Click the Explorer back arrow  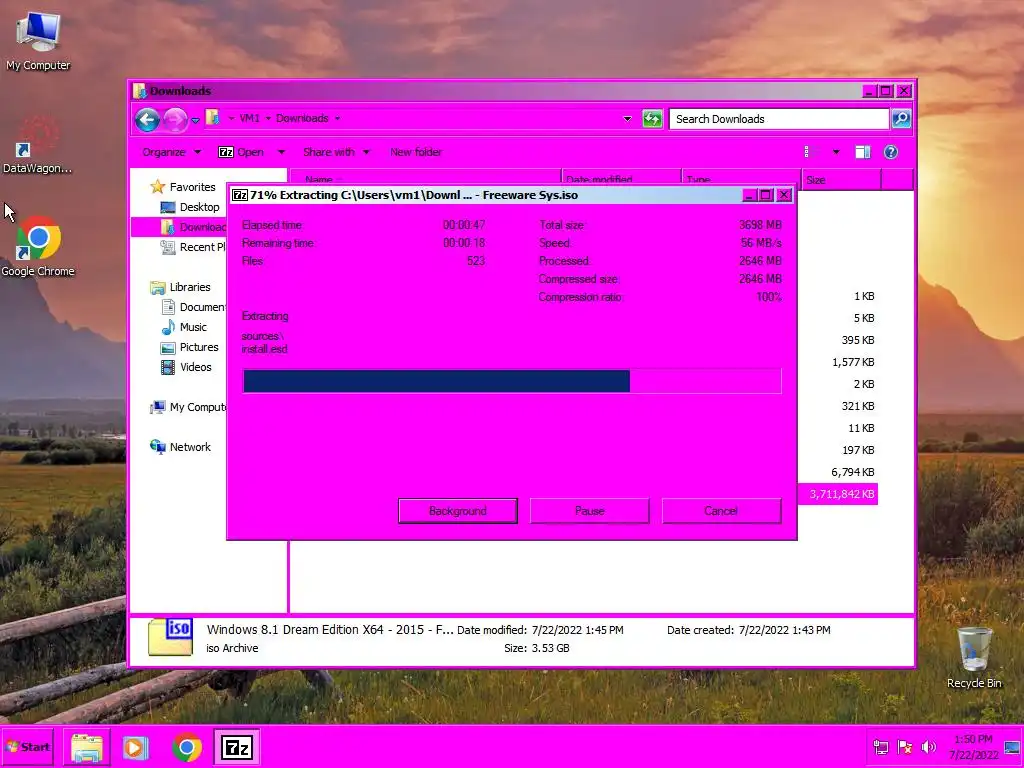(x=148, y=119)
